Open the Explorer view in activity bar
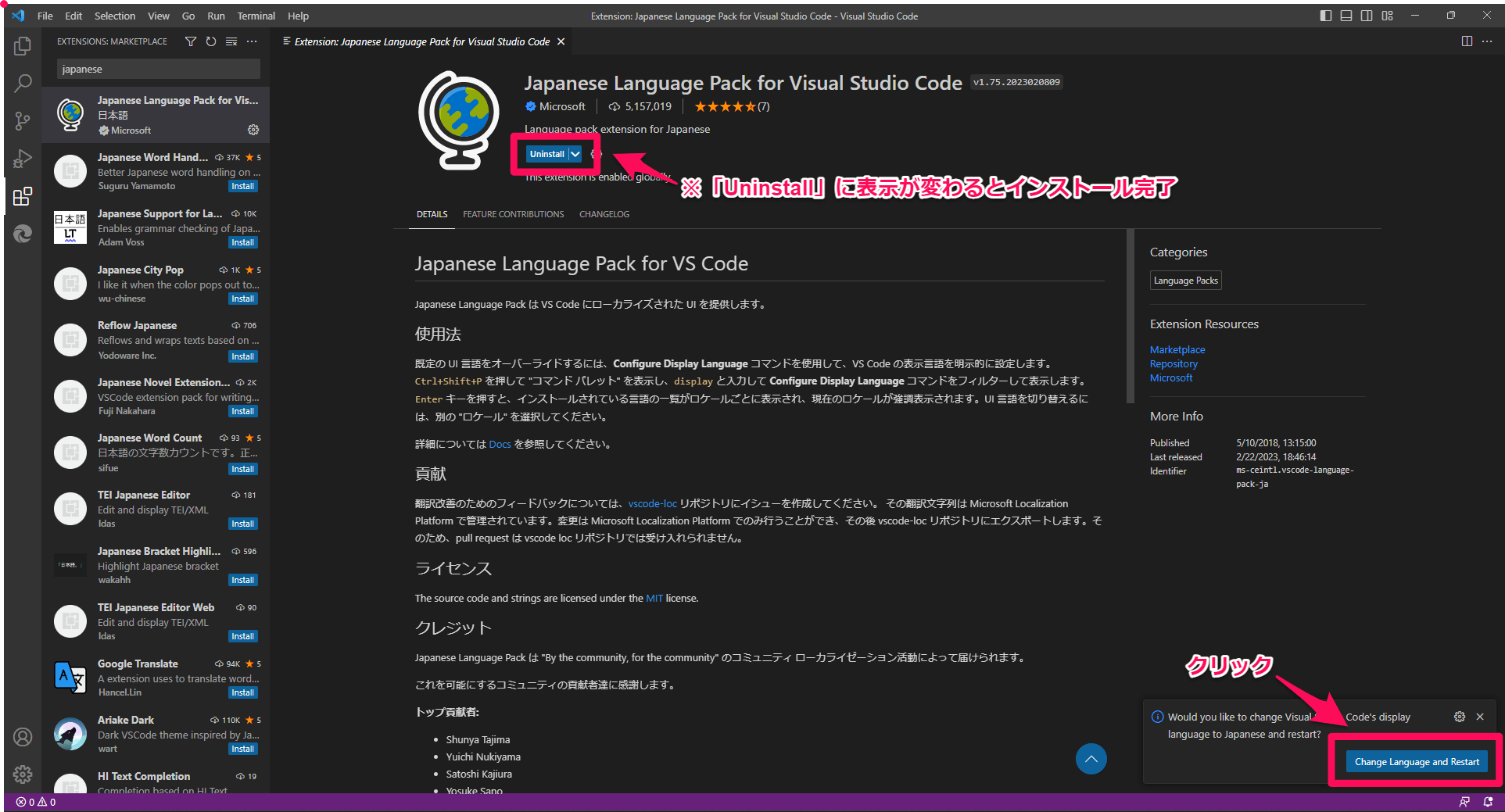The image size is (1505, 812). [23, 46]
